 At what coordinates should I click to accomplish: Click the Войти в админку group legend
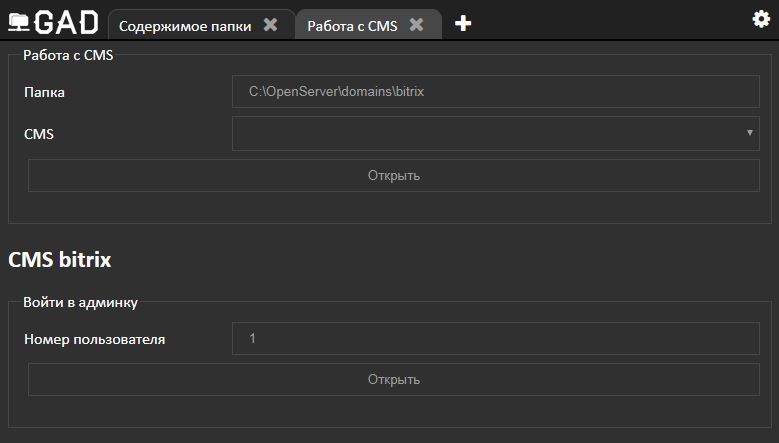coord(80,302)
